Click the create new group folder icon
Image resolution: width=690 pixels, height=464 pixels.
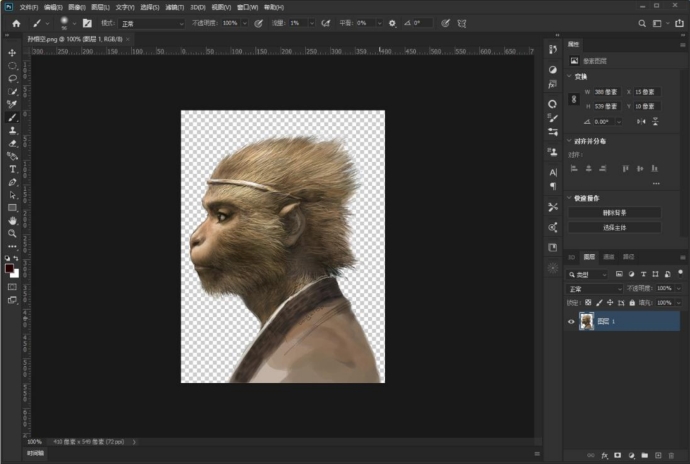click(x=645, y=456)
